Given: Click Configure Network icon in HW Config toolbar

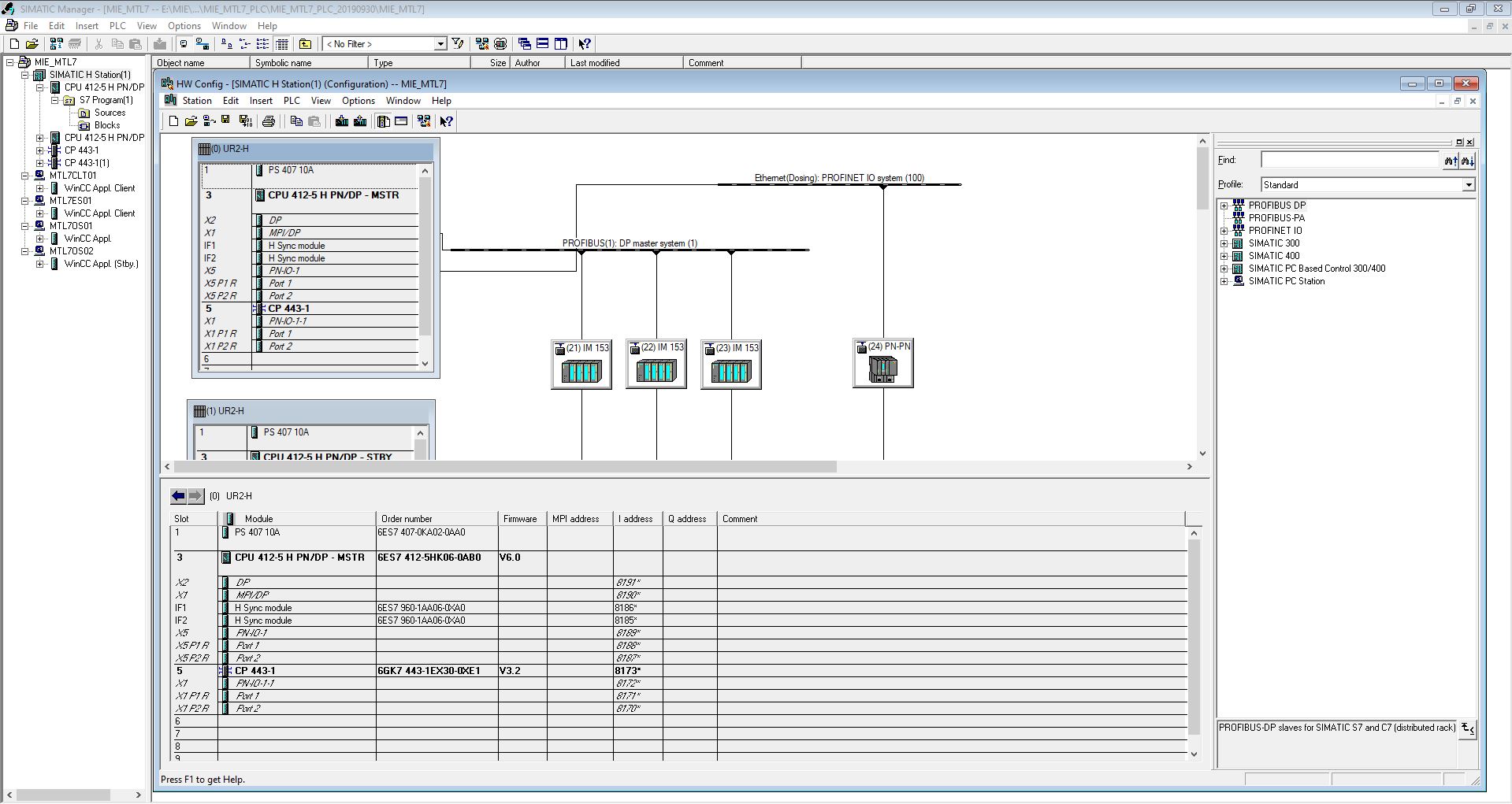Looking at the screenshot, I should 424,121.
